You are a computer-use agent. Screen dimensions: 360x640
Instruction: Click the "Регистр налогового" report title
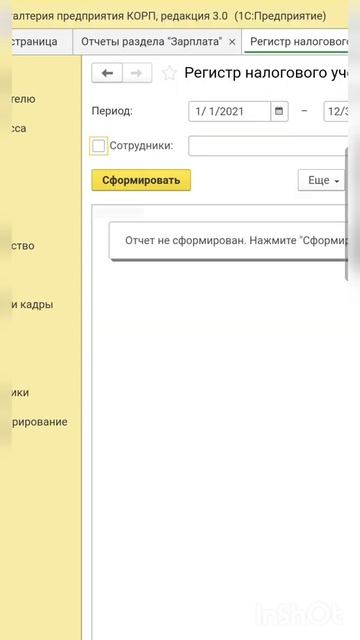(266, 73)
